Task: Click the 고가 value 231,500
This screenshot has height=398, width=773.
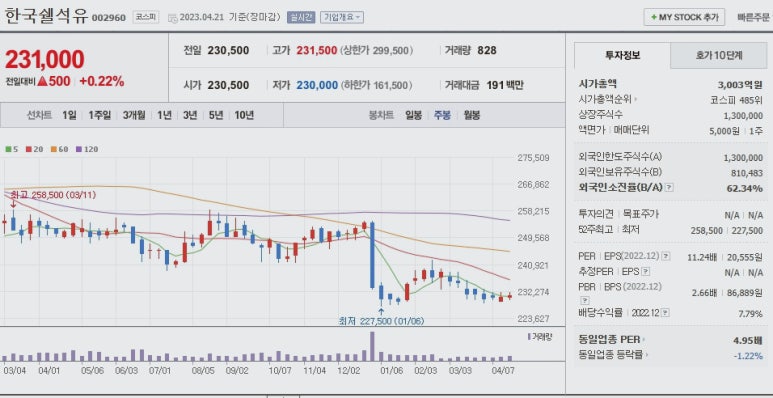Action: pos(317,50)
